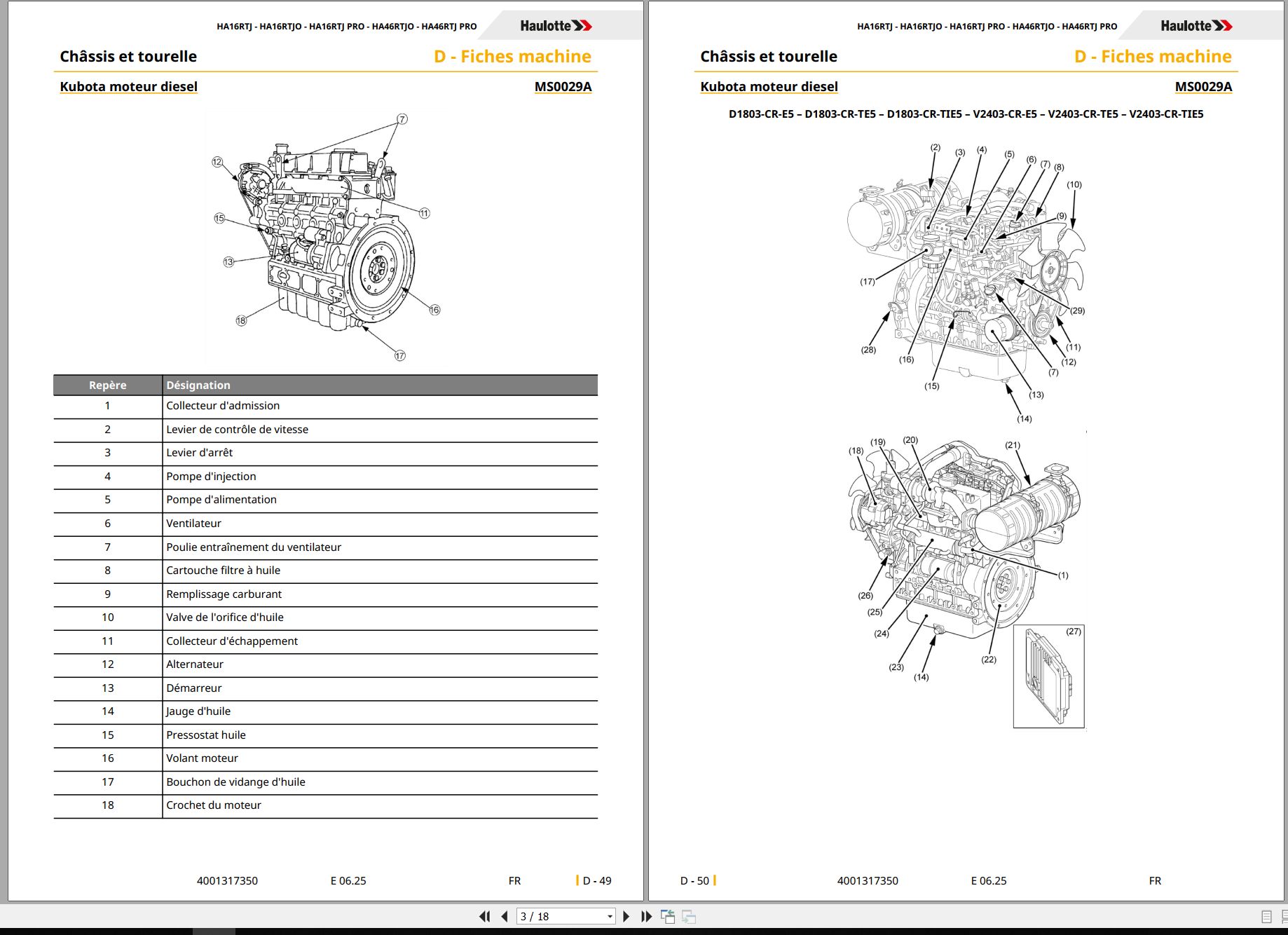Click 'E 06.25' in right page footer

(989, 880)
